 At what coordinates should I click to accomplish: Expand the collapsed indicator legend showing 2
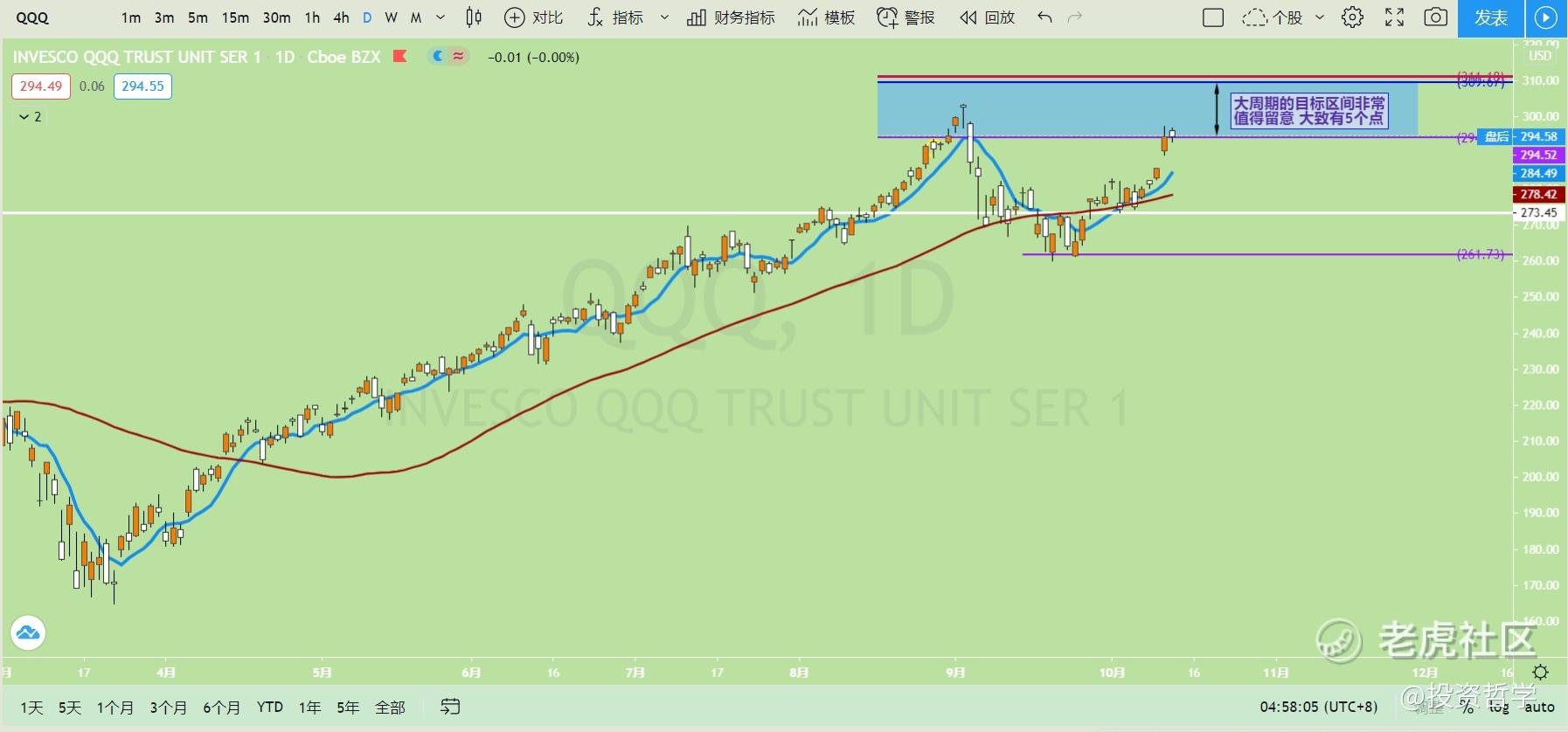31,116
